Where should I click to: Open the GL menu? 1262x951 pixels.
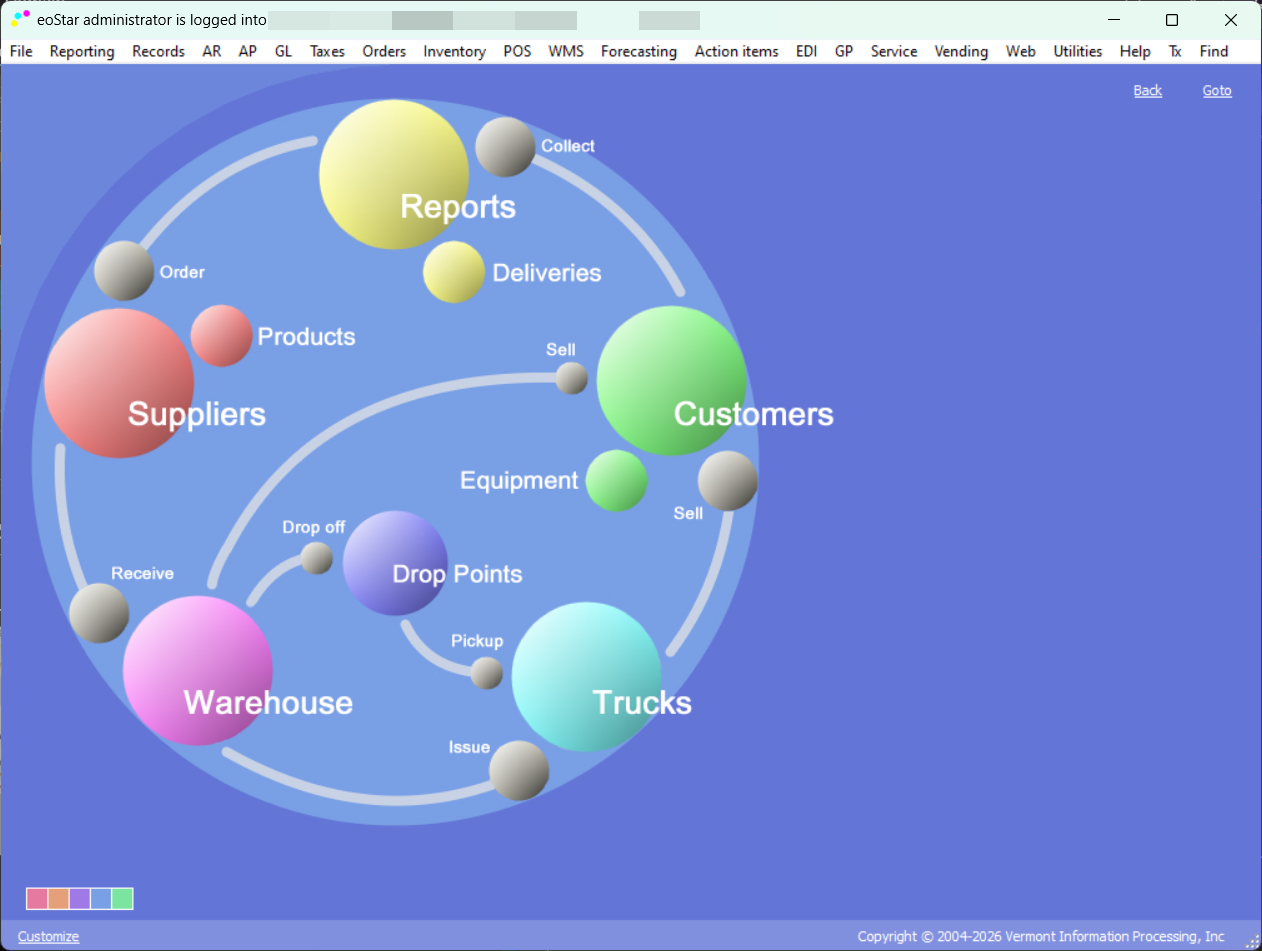pyautogui.click(x=283, y=51)
